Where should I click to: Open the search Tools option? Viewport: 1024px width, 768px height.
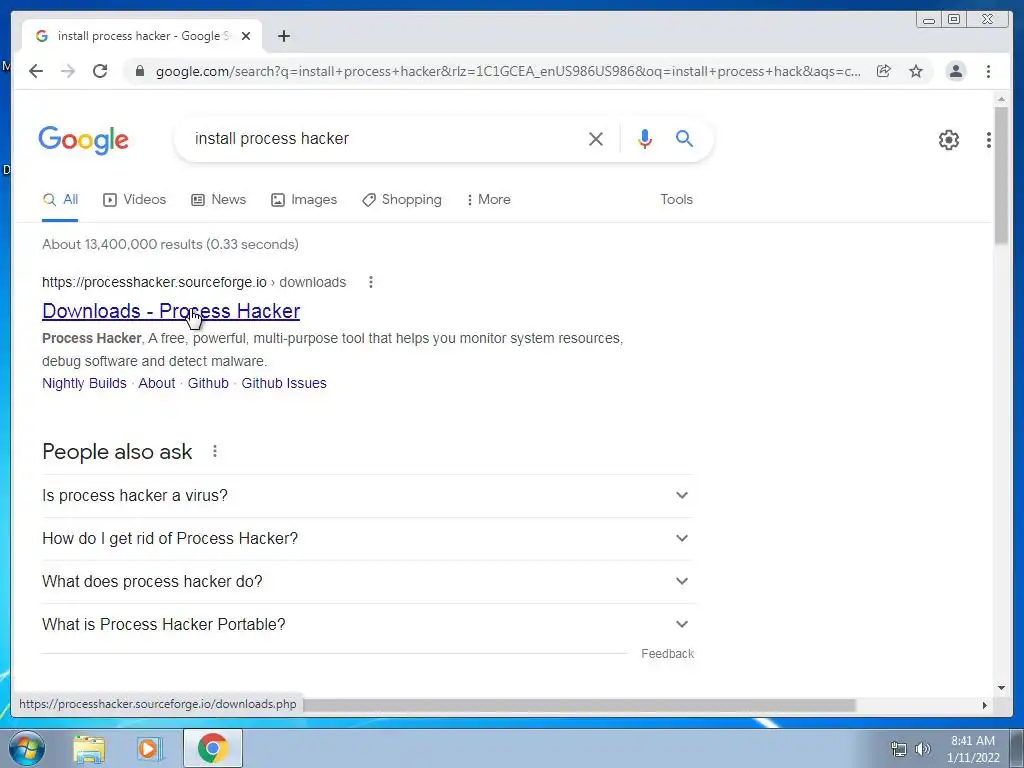click(677, 200)
